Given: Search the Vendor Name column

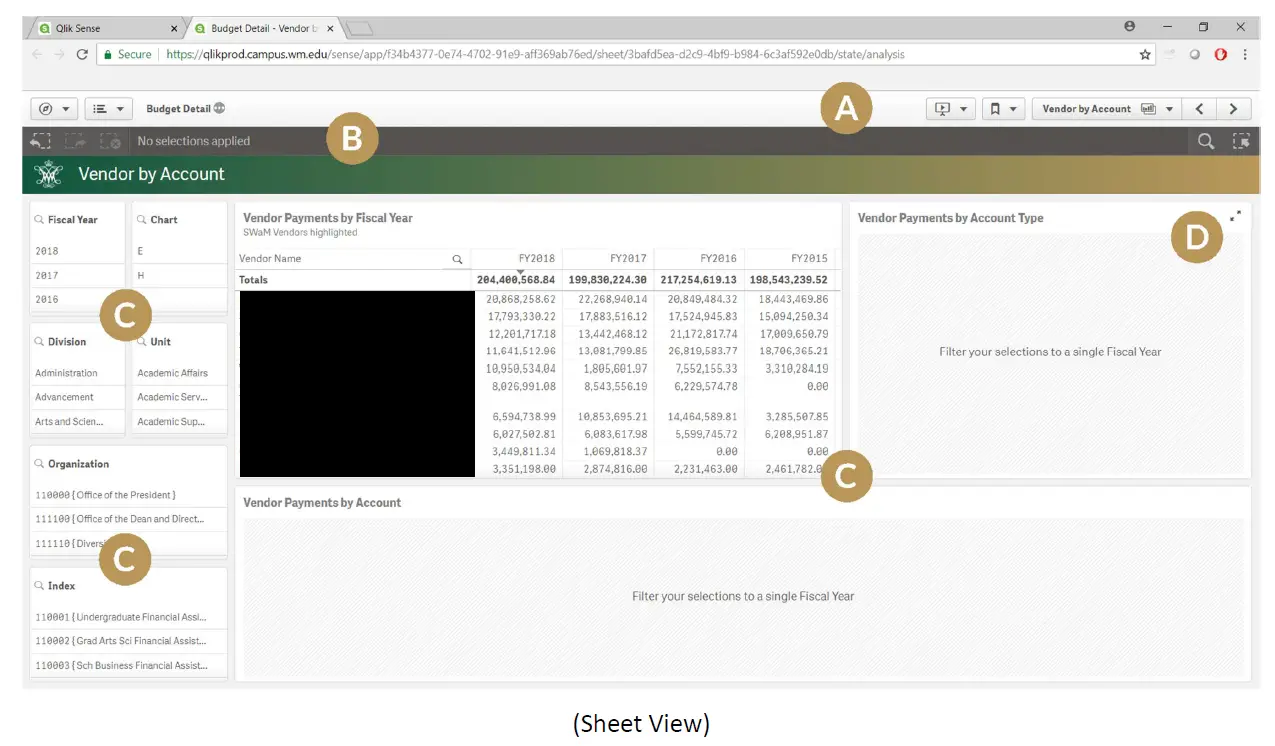Looking at the screenshot, I should point(457,259).
